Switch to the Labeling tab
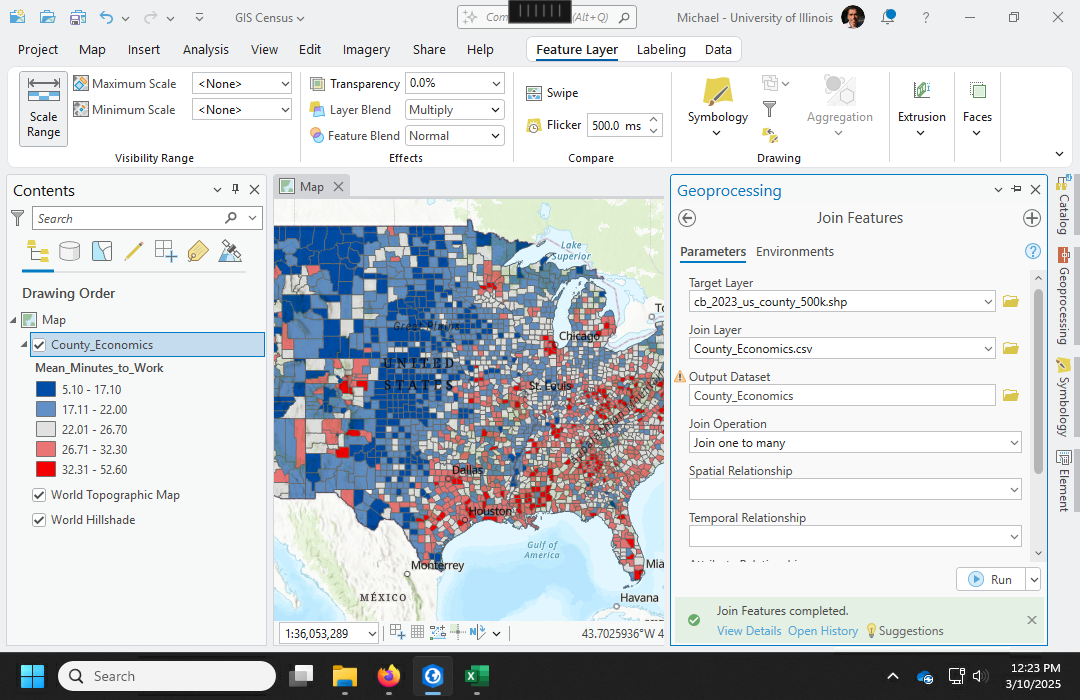The image size is (1080, 700). tap(661, 50)
